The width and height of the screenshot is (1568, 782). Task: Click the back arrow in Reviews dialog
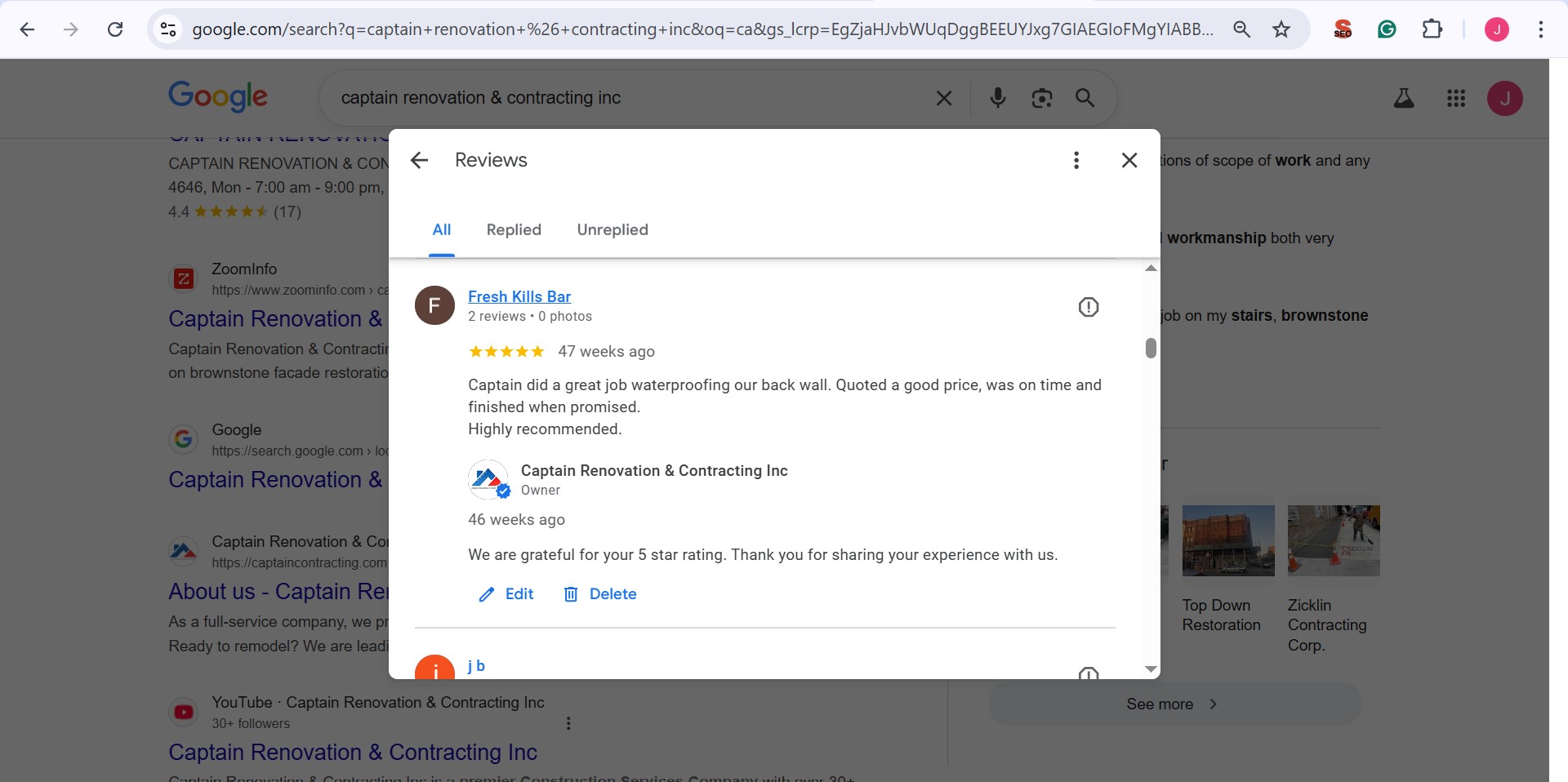coord(419,160)
